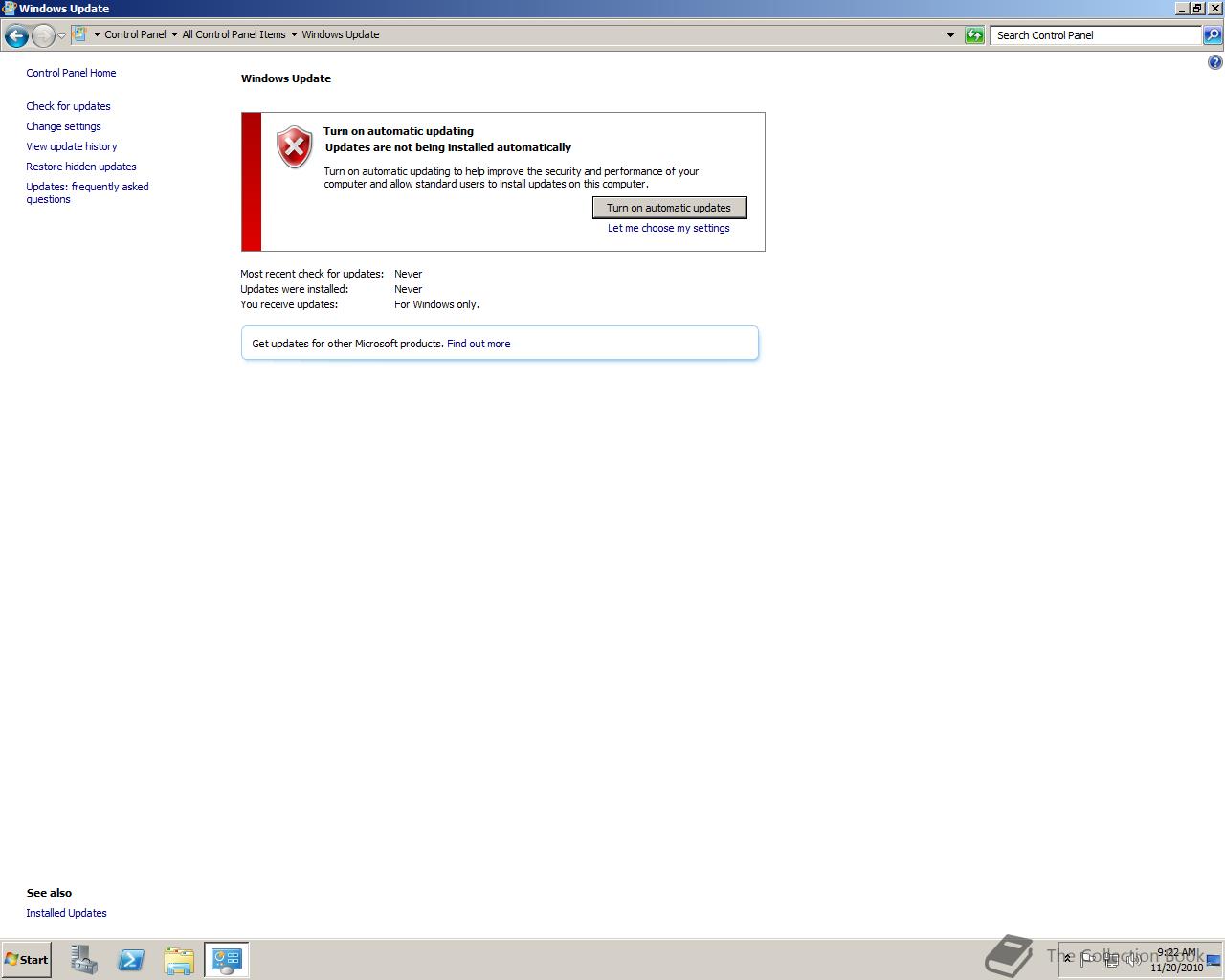Screen dimensions: 1225x980
Task: Open All Control Panel Items breadcrumb
Action: pos(234,34)
